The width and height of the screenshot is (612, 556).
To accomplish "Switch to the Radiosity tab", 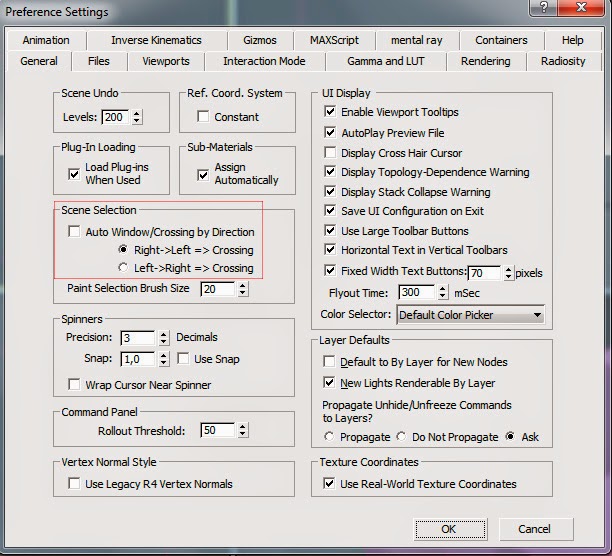I will point(563,61).
